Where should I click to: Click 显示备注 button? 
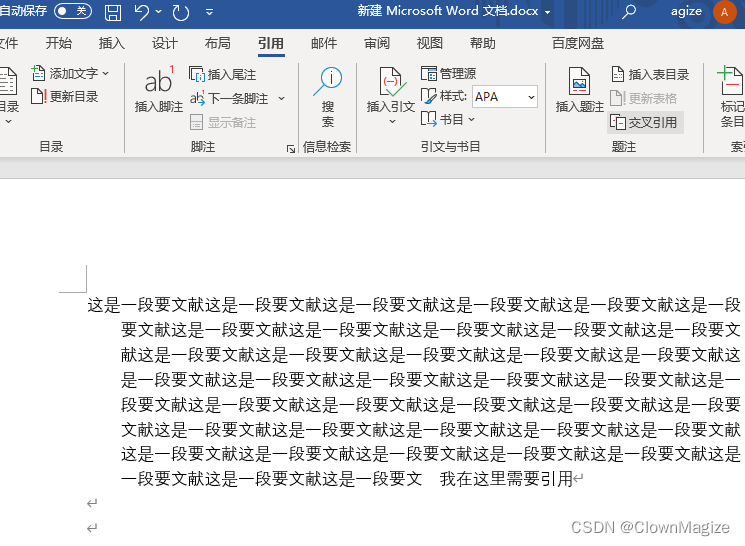222,123
